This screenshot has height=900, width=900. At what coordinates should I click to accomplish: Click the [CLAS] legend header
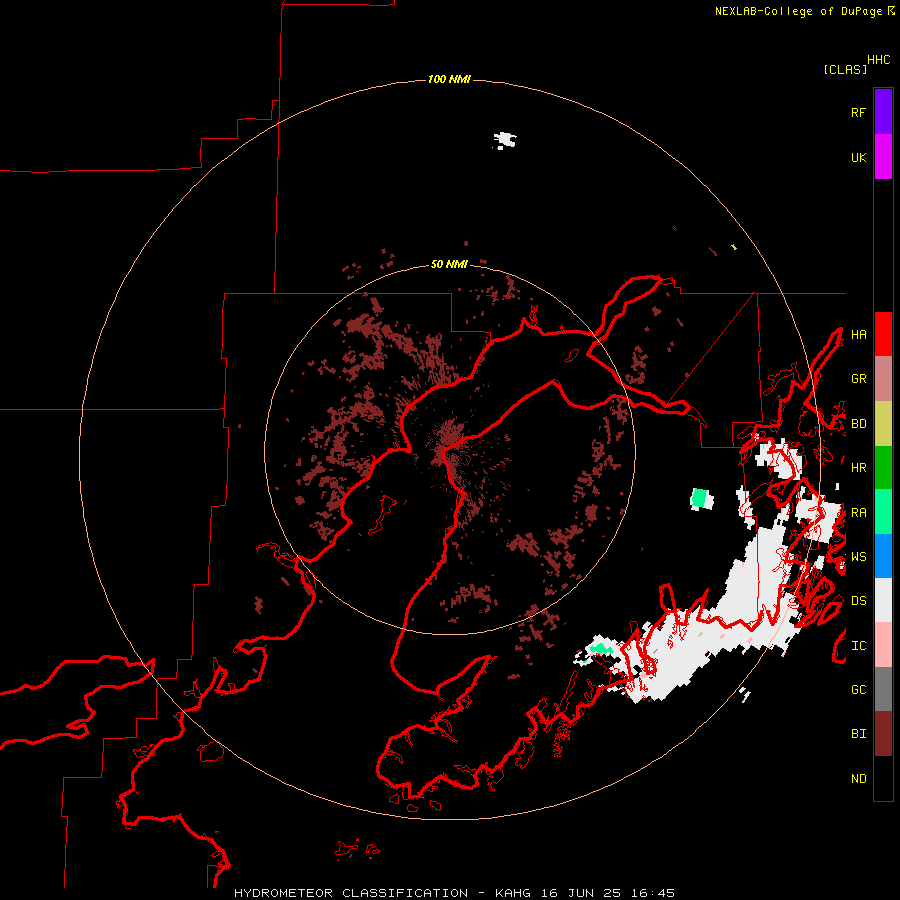click(845, 69)
